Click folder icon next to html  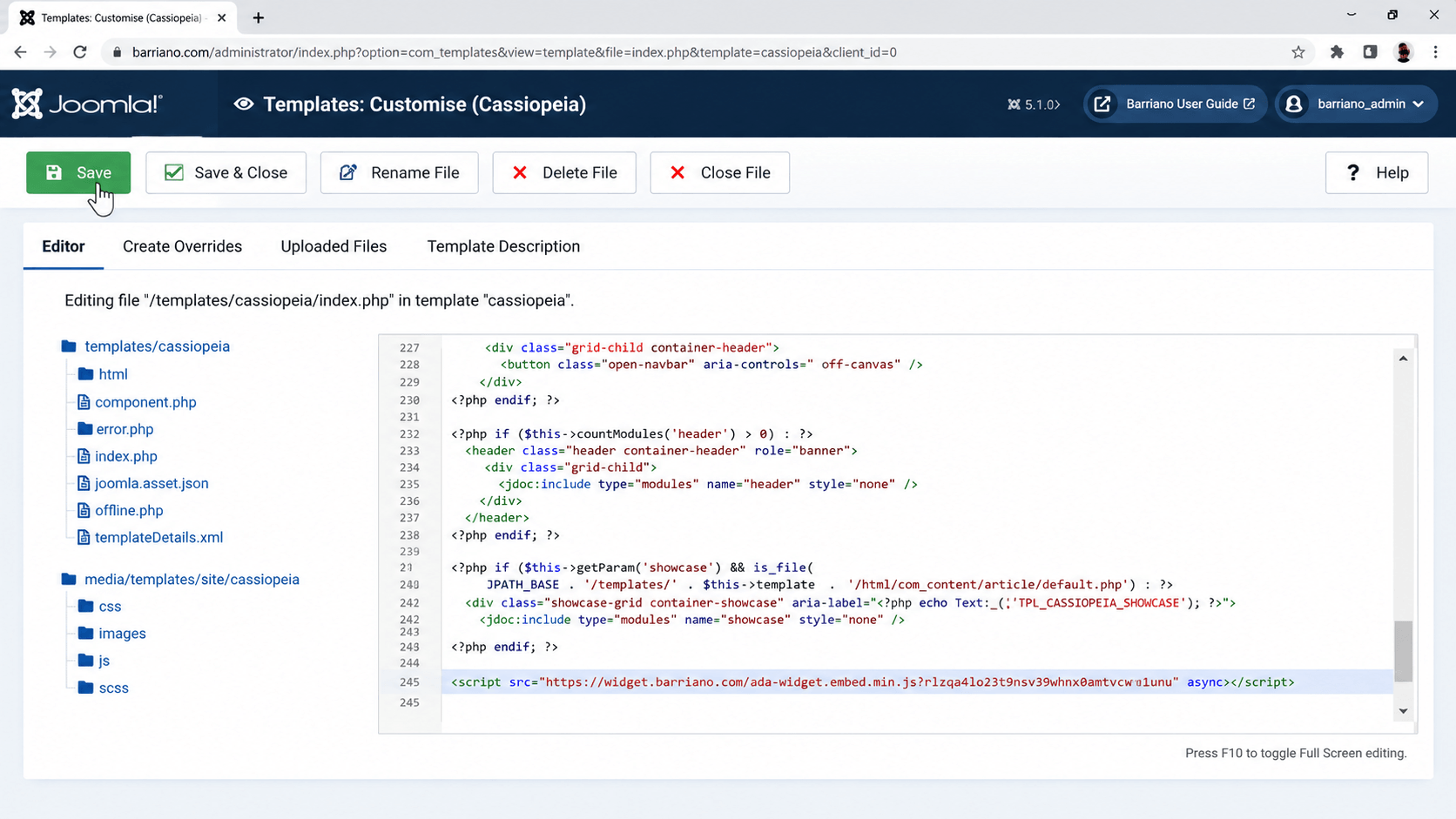pyautogui.click(x=85, y=374)
